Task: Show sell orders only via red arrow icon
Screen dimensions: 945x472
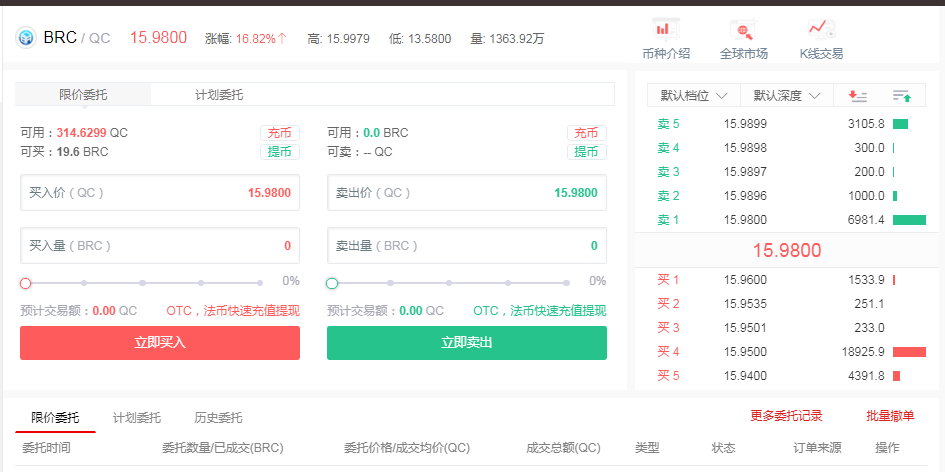Action: [856, 95]
